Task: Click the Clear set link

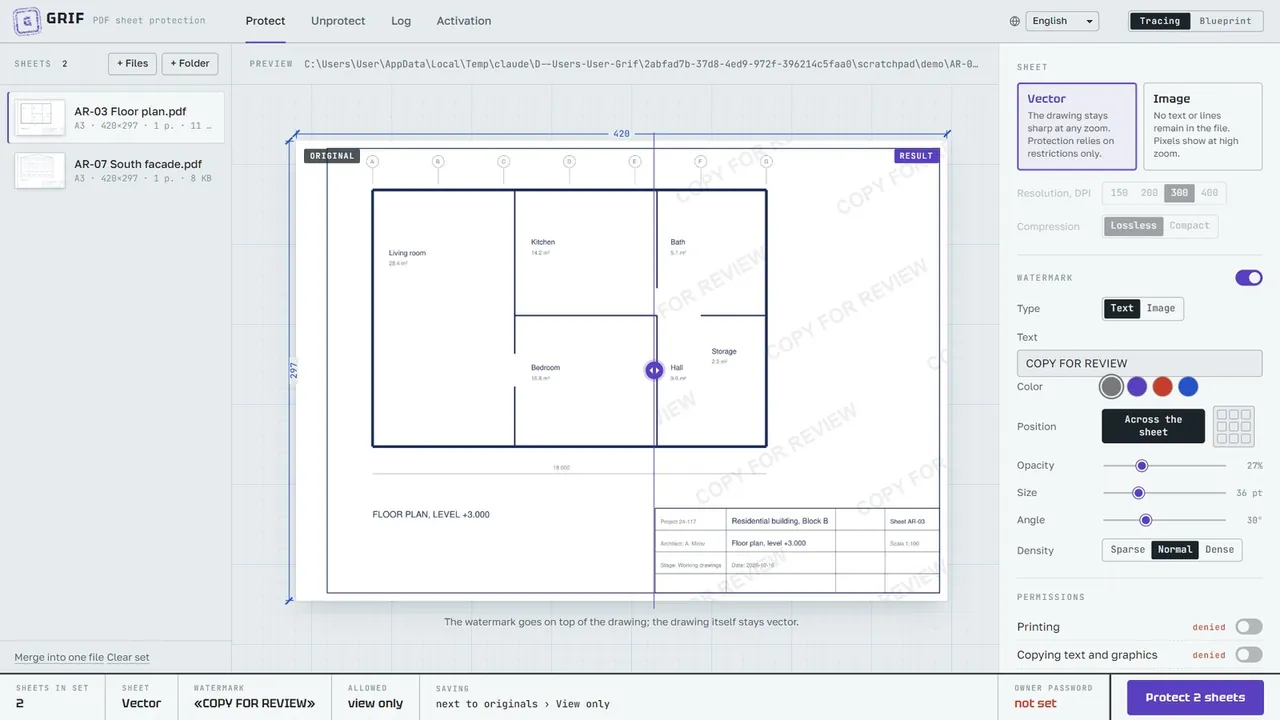Action: click(128, 658)
